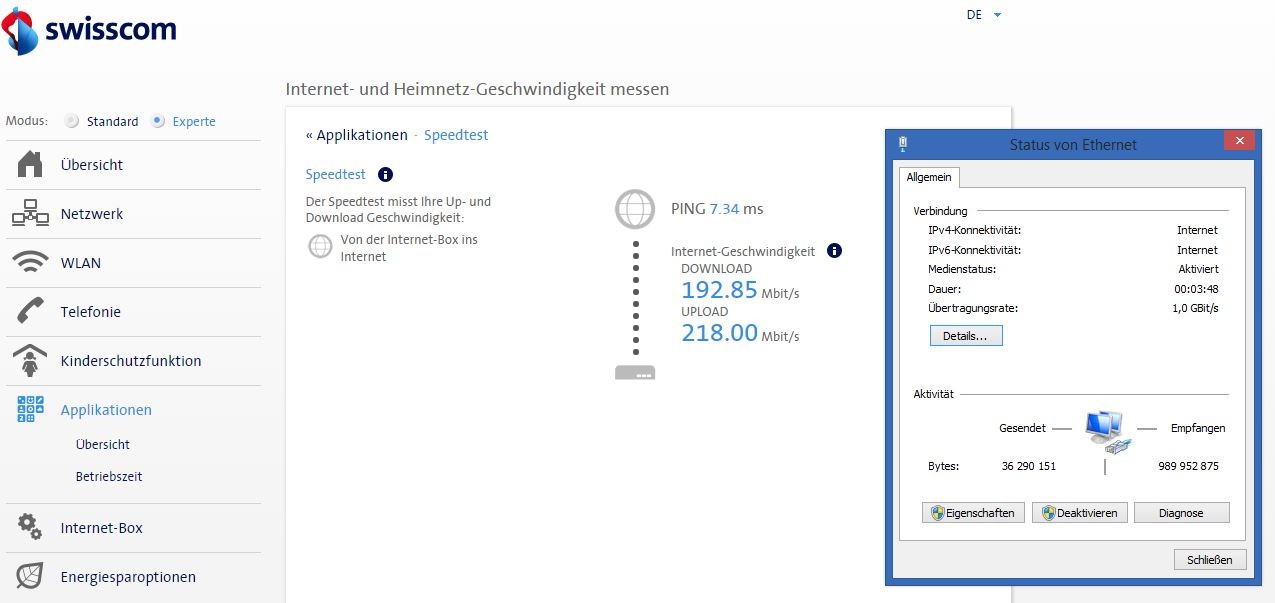Image resolution: width=1275 pixels, height=603 pixels.
Task: Click info icon beside Internet-Geschwindigkeit
Action: pos(834,251)
